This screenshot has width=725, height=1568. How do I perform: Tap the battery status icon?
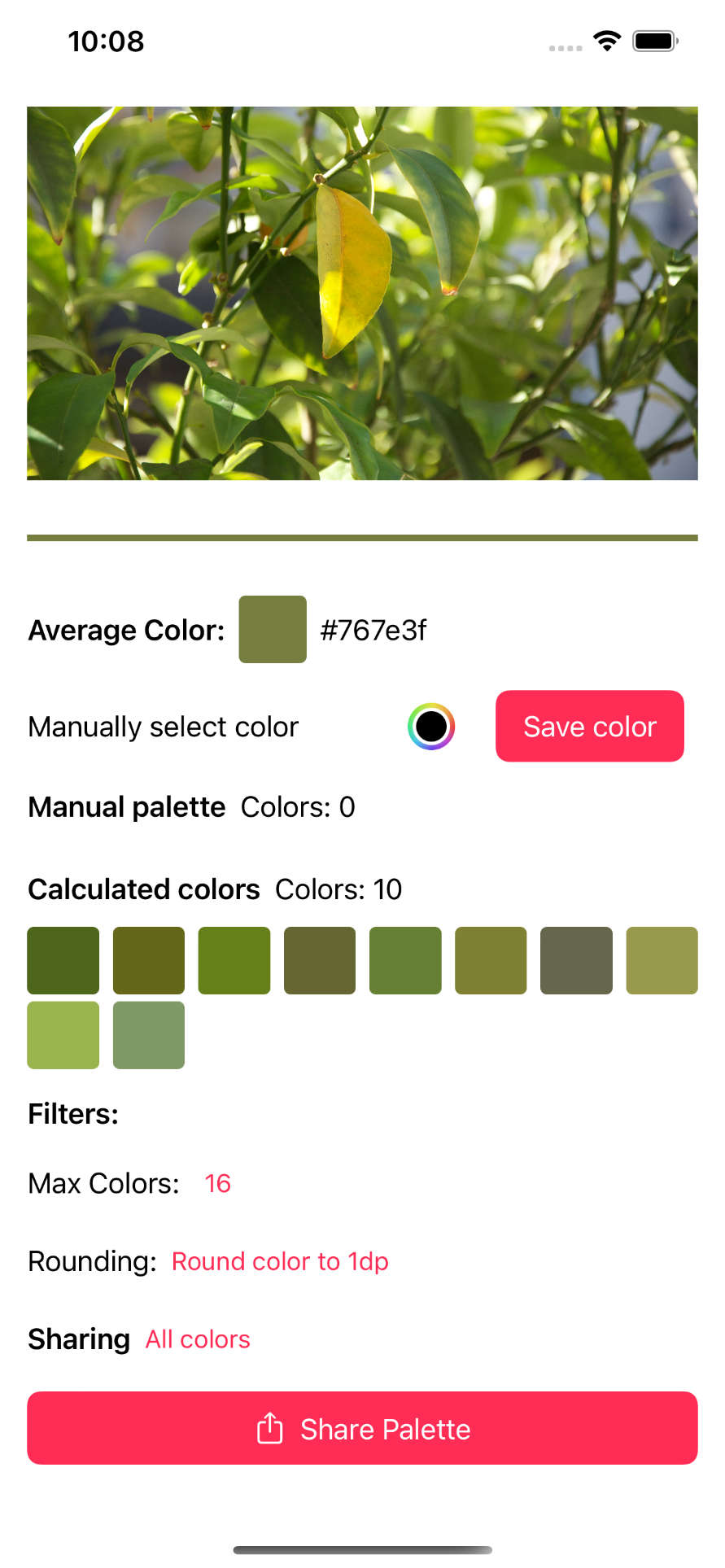click(x=655, y=41)
